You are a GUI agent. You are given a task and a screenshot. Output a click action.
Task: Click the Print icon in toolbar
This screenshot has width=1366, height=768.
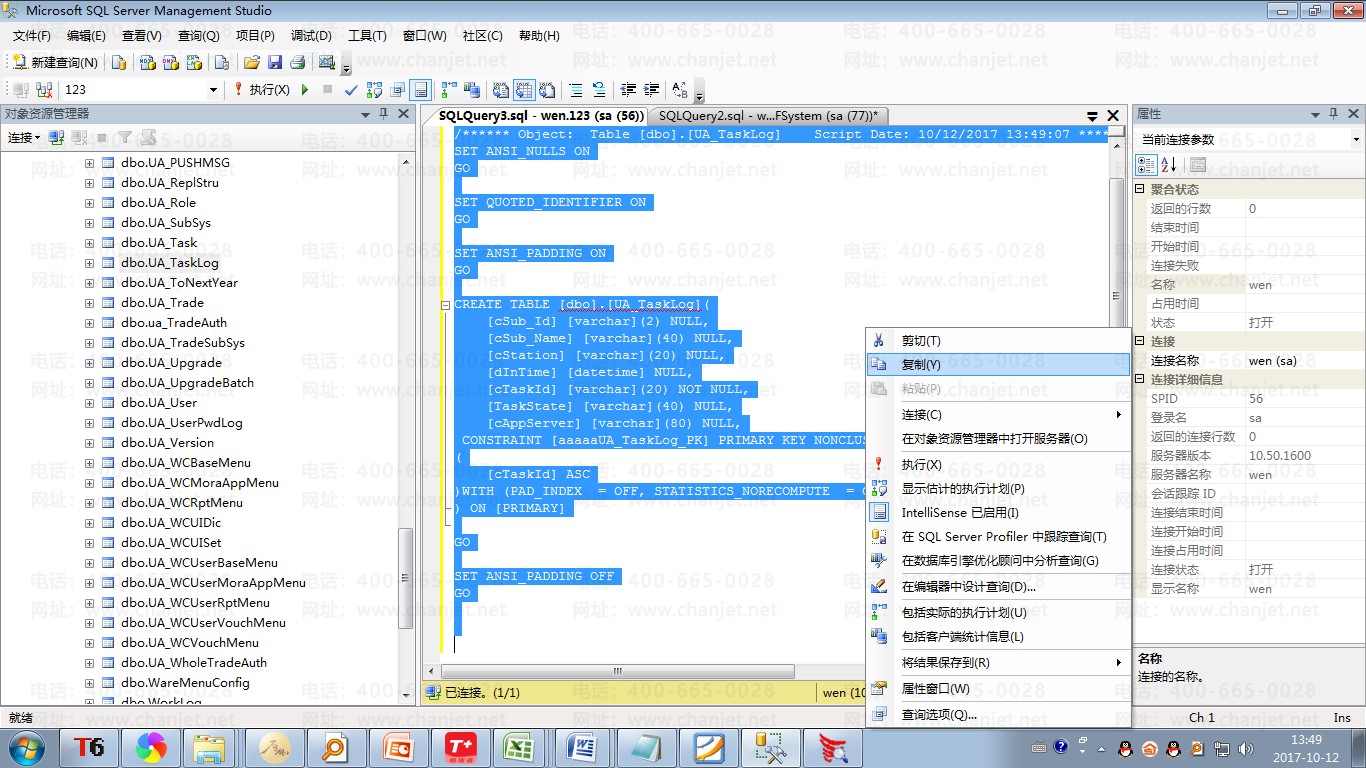pyautogui.click(x=297, y=62)
